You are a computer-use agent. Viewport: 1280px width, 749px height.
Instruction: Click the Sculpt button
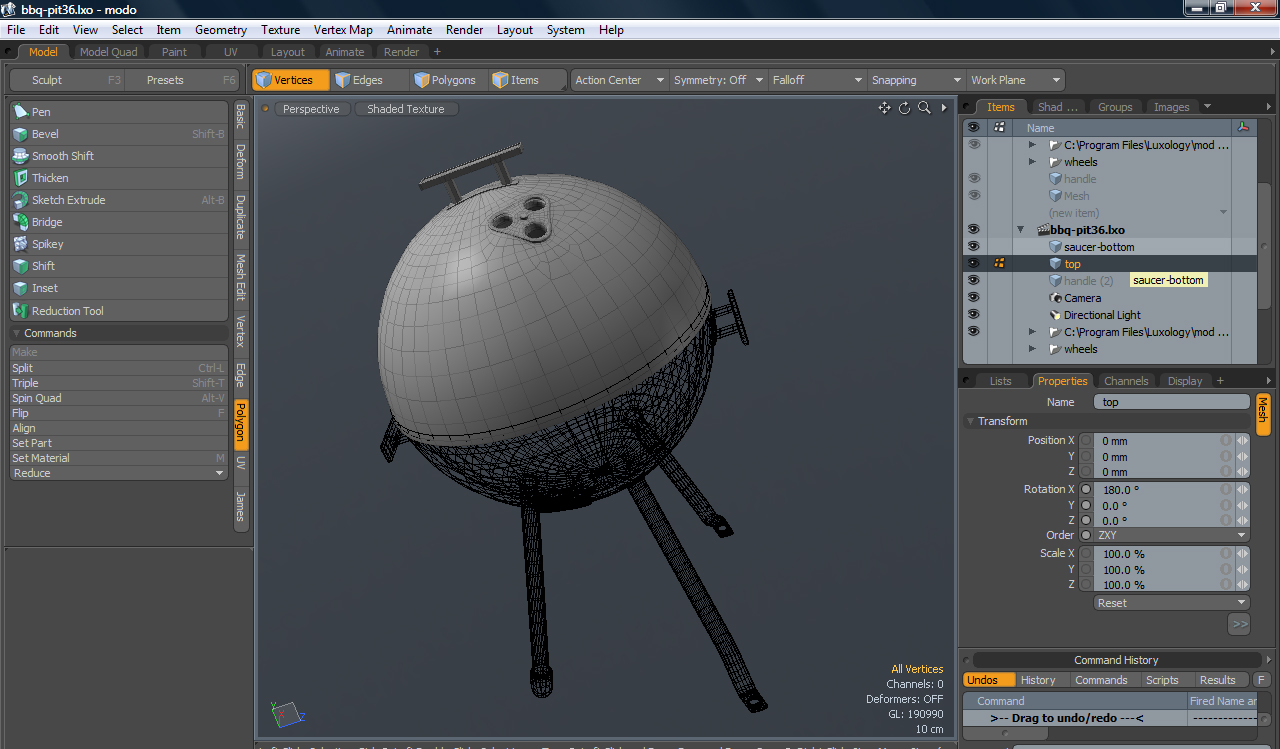(x=66, y=80)
